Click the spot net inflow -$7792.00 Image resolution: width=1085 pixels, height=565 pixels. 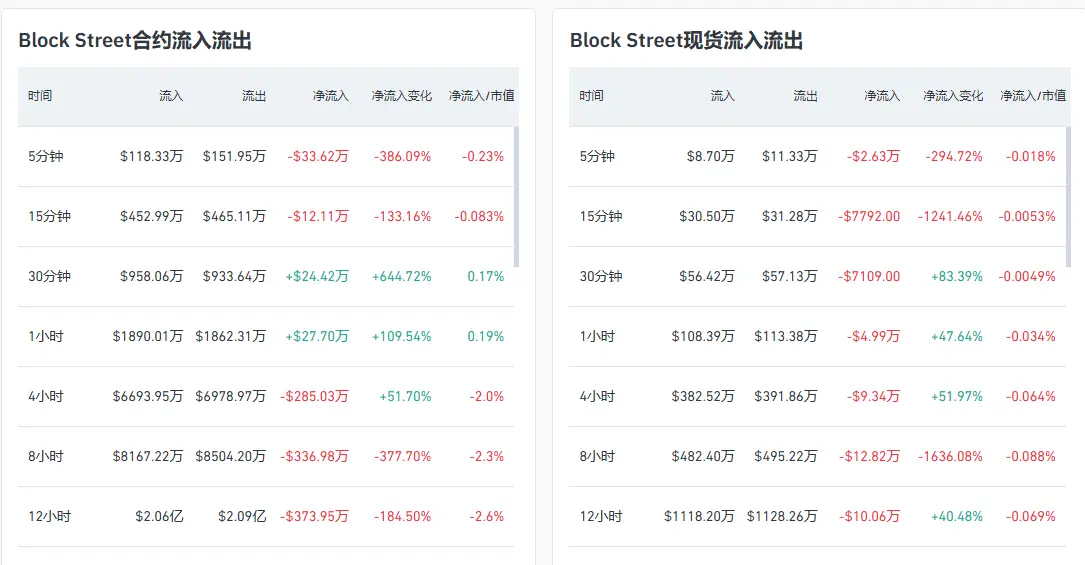point(869,216)
